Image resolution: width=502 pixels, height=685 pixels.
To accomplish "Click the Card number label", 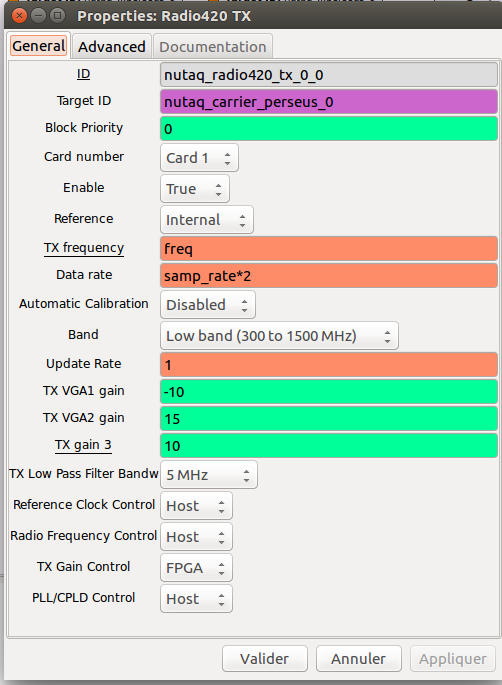I will pos(84,156).
